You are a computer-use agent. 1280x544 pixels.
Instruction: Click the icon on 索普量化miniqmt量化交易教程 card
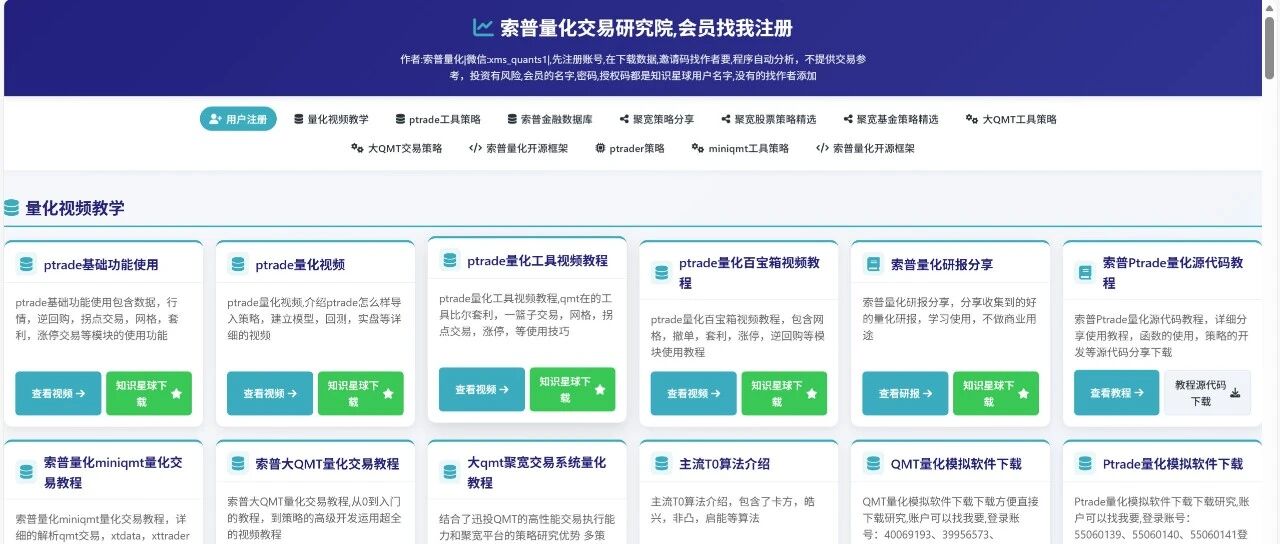(x=26, y=472)
